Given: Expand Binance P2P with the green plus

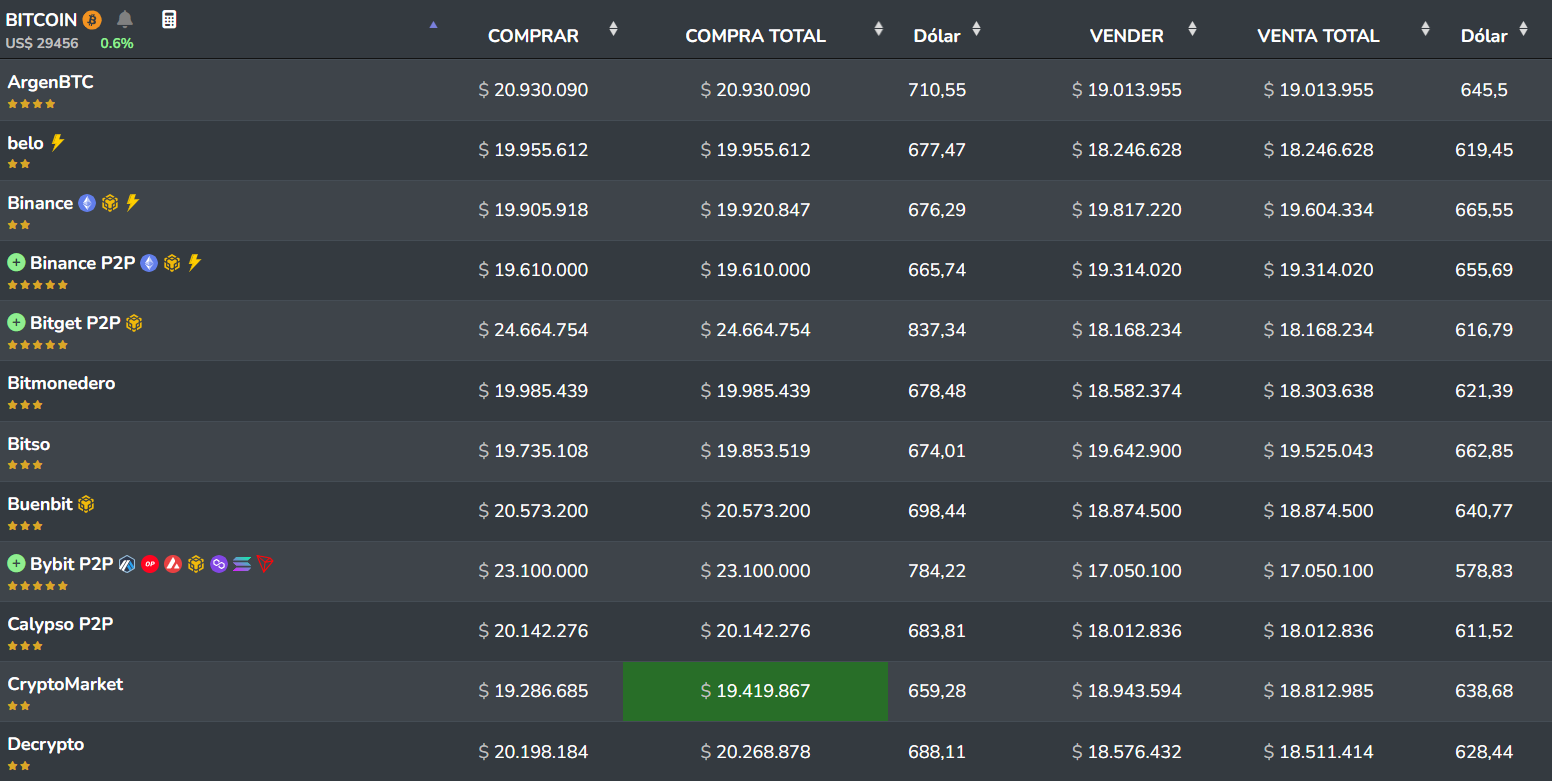Looking at the screenshot, I should 16,263.
